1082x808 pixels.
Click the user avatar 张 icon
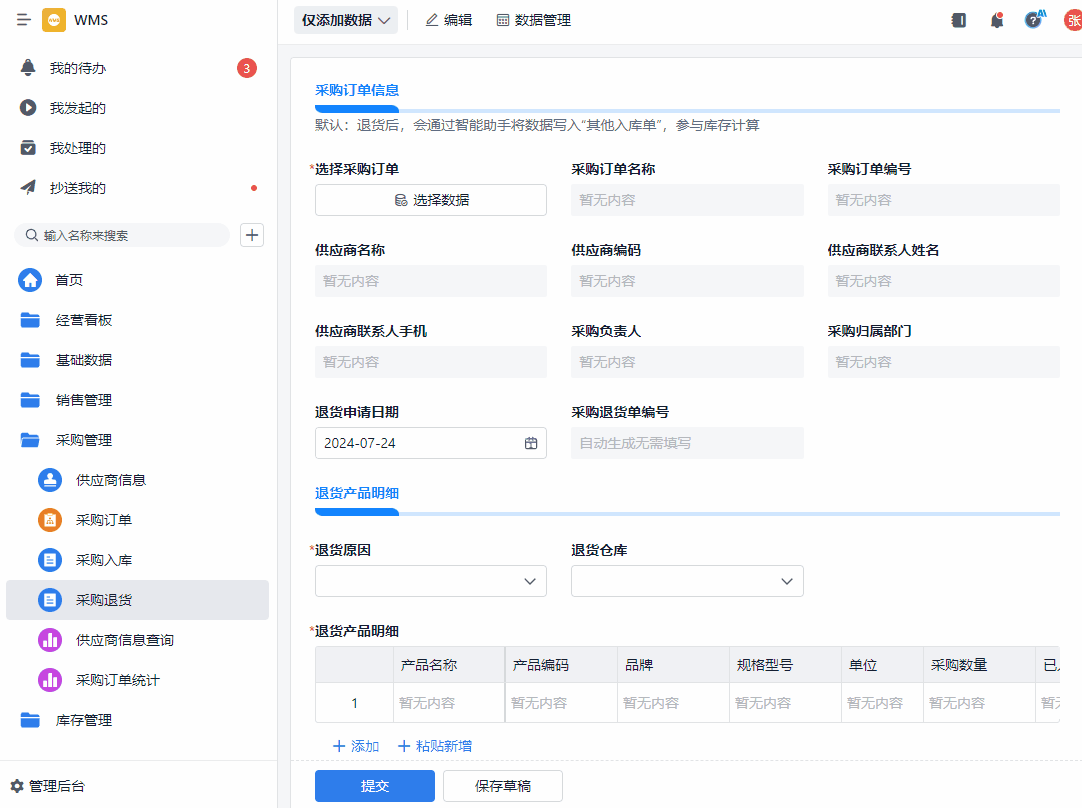1072,20
